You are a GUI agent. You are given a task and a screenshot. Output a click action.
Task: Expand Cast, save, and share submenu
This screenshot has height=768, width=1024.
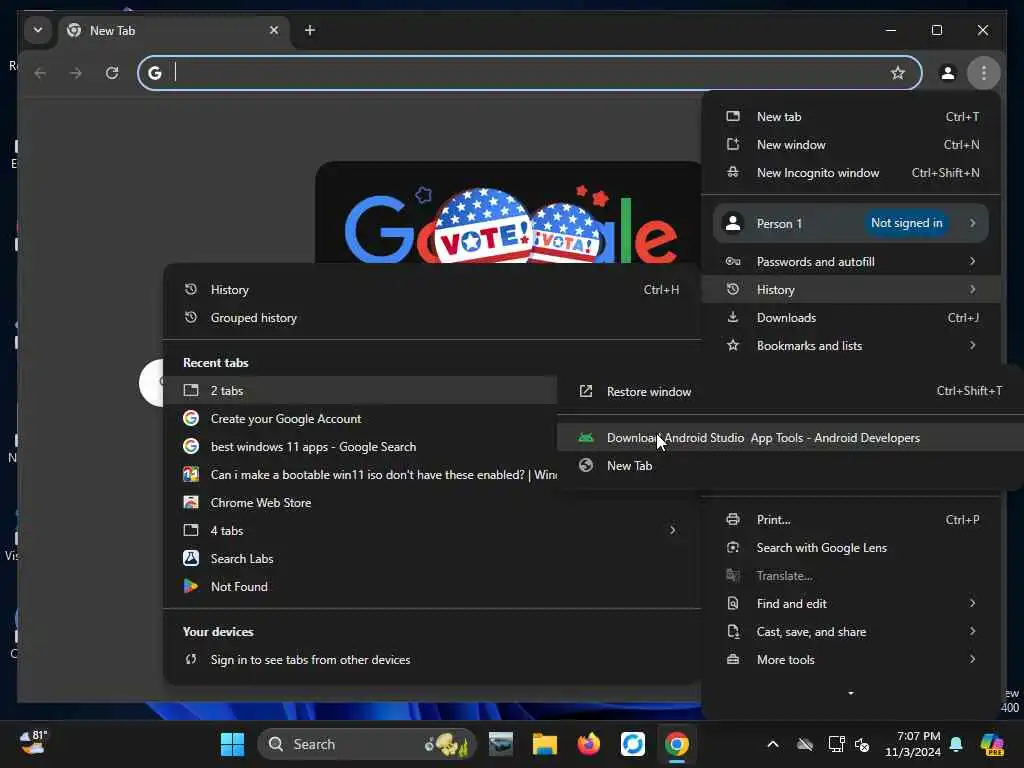[852, 632]
